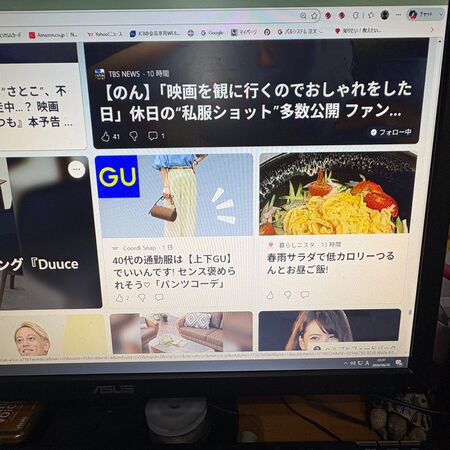This screenshot has height=450, width=450.
Task: Expand bookmarks bar overflow chevron
Action: (432, 29)
